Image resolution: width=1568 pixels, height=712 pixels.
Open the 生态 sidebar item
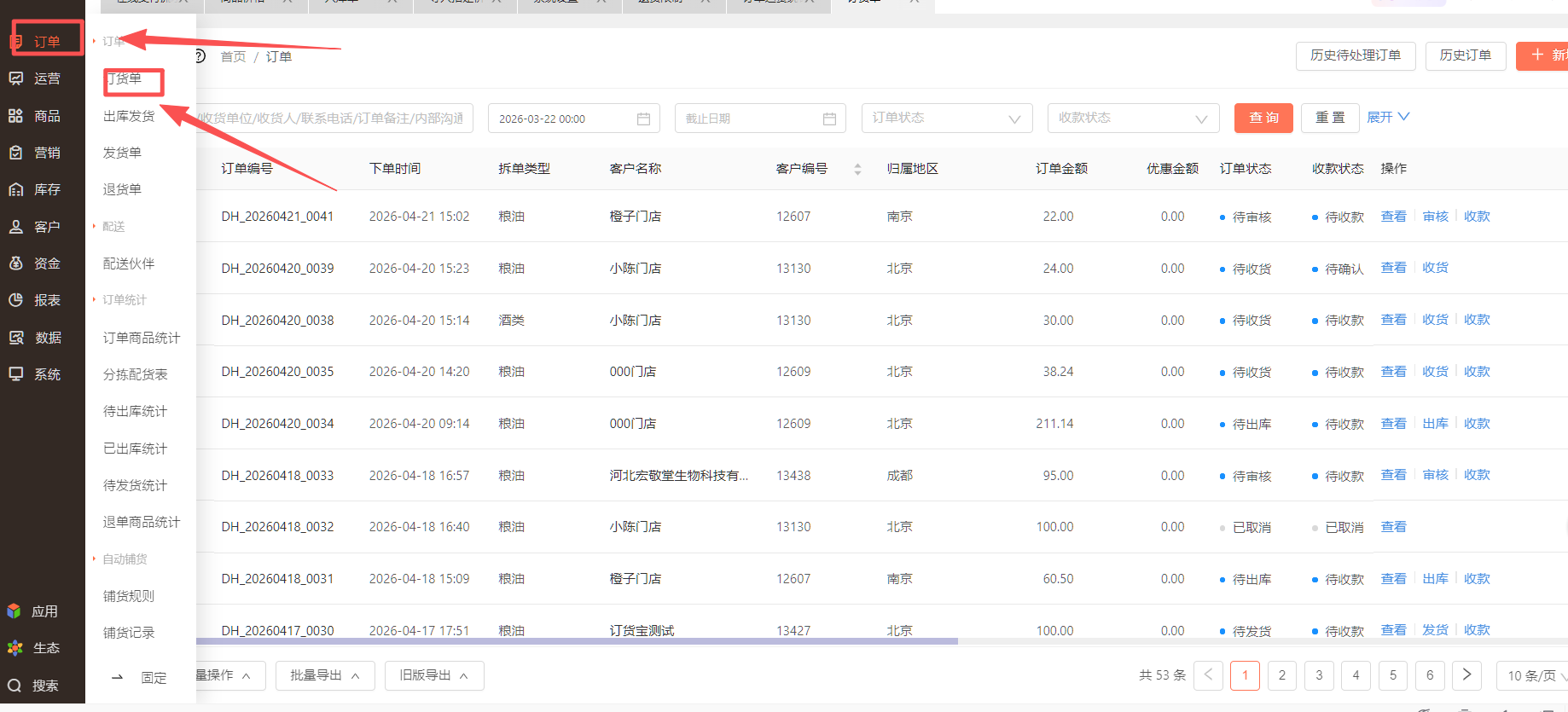point(34,648)
